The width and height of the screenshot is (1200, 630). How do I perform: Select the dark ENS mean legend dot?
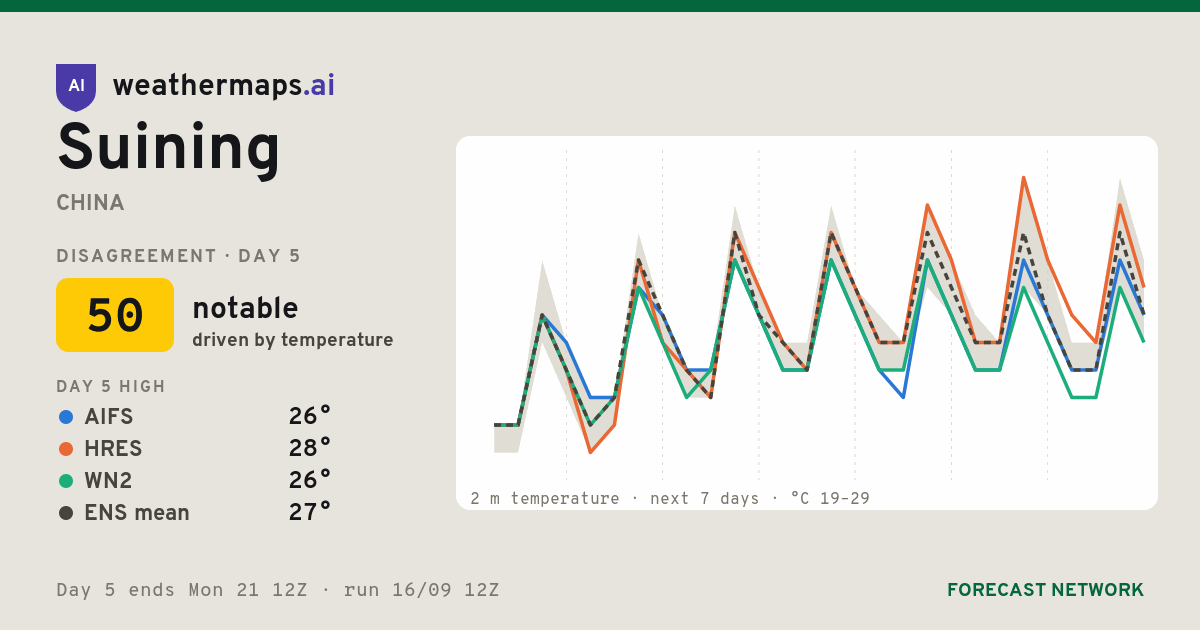coord(66,513)
